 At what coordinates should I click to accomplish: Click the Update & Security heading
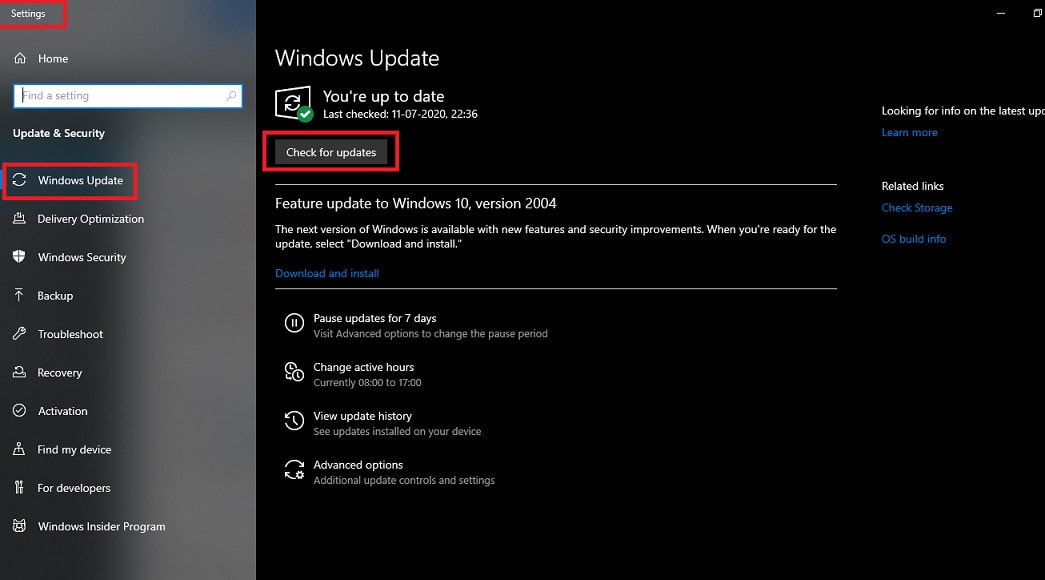(x=59, y=133)
